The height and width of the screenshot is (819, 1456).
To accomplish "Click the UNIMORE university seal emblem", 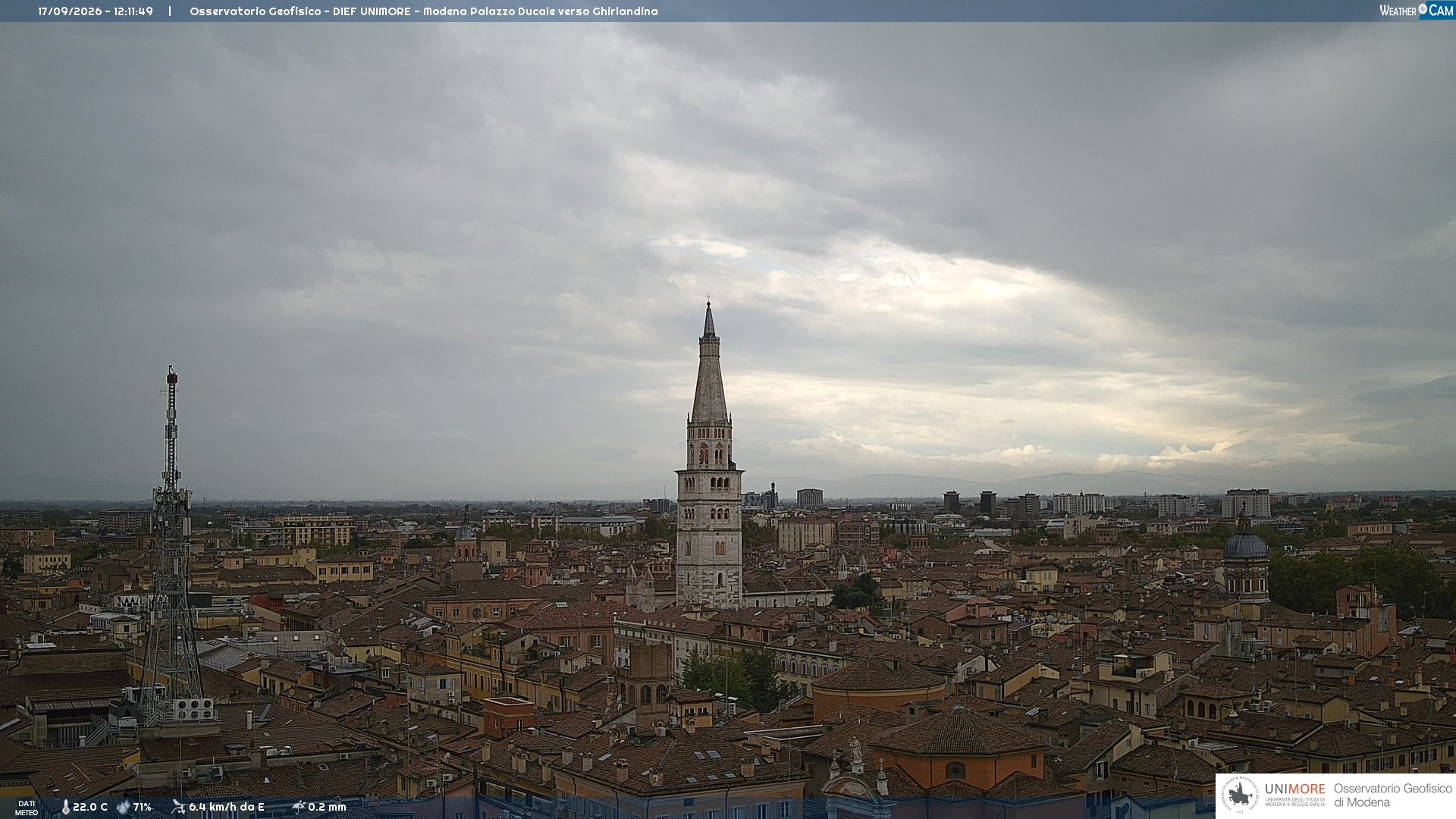I will coord(1240,795).
